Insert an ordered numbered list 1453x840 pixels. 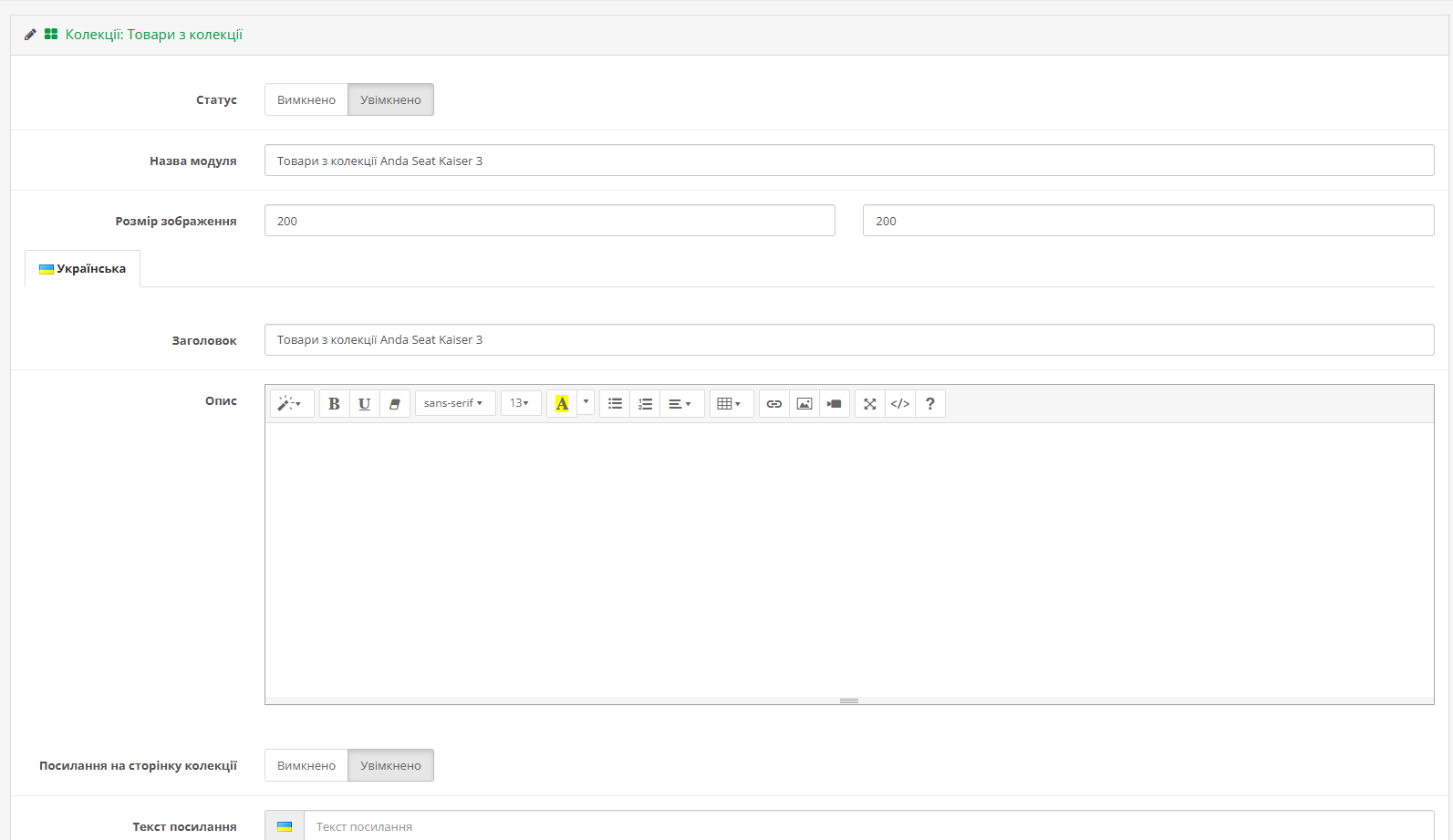tap(646, 404)
